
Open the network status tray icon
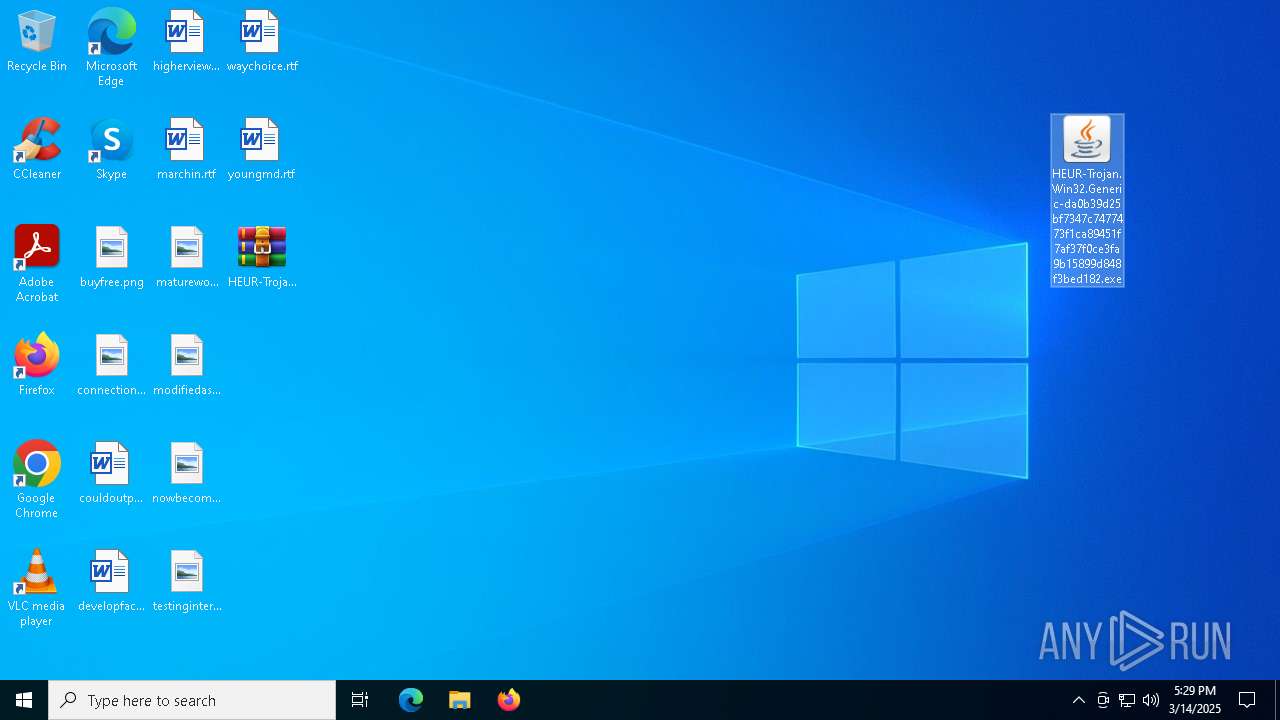click(1127, 700)
